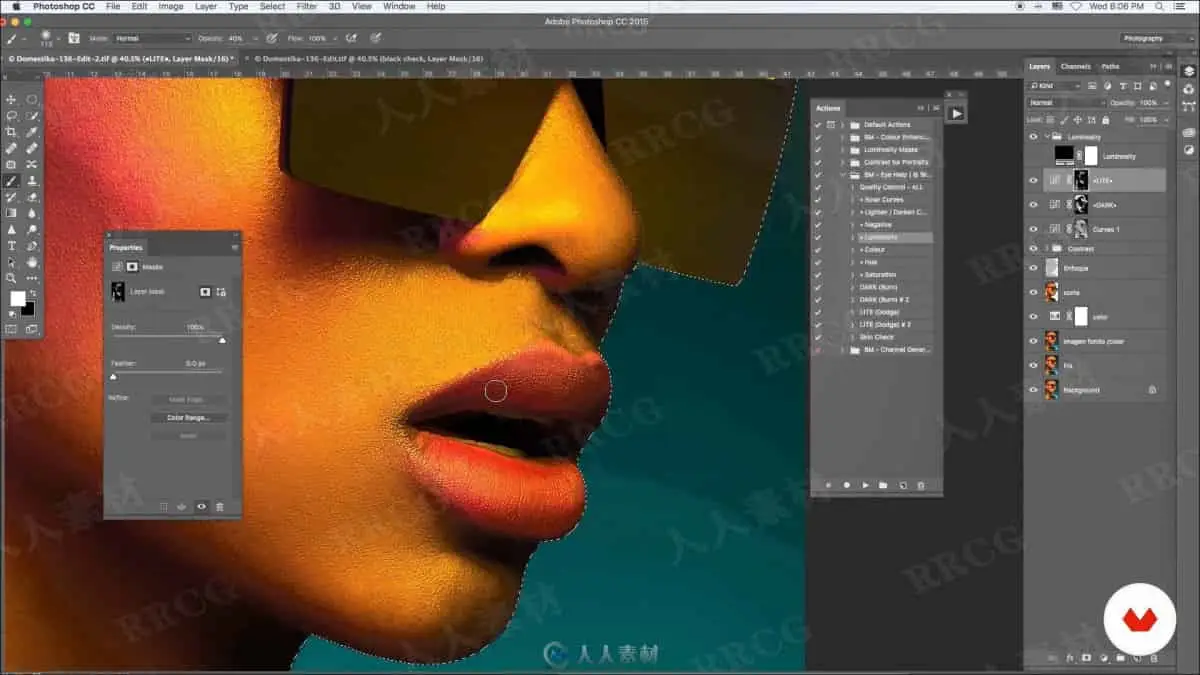
Task: Collapse the Luminosity layer group
Action: tap(1047, 137)
